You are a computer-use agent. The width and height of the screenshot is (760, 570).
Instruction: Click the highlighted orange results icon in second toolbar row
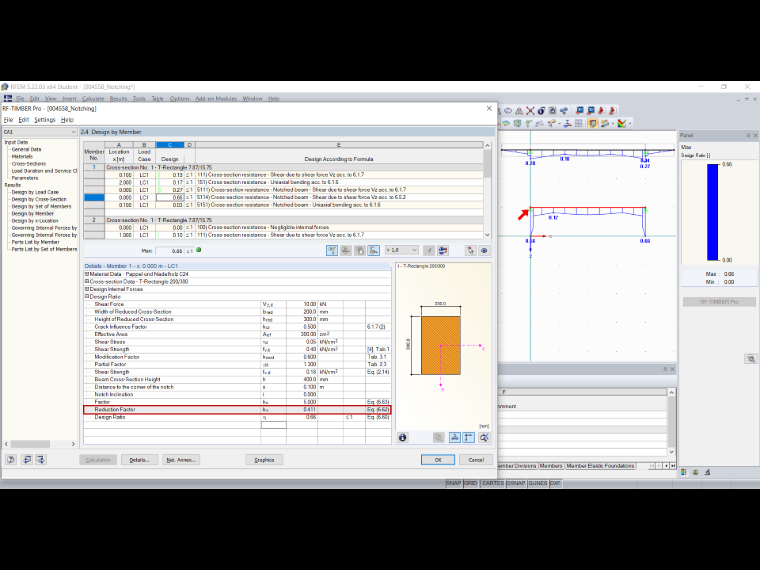point(592,124)
